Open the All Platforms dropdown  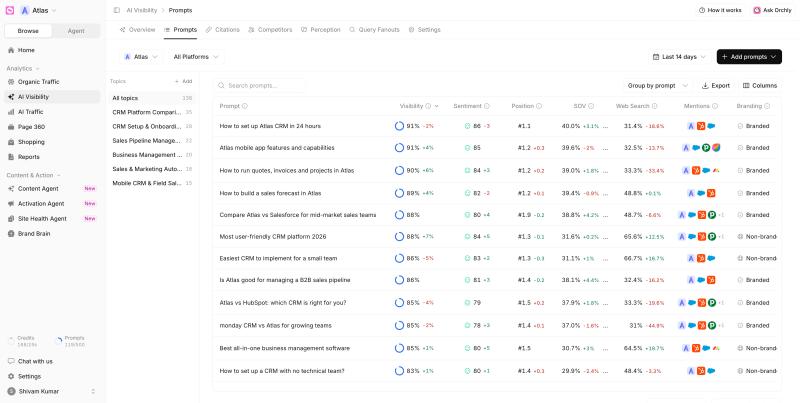196,57
